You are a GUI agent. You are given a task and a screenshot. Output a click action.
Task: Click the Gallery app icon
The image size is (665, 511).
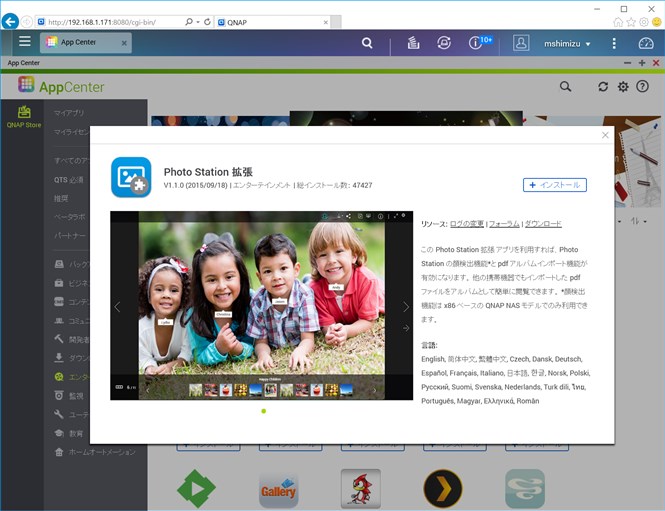click(x=279, y=489)
